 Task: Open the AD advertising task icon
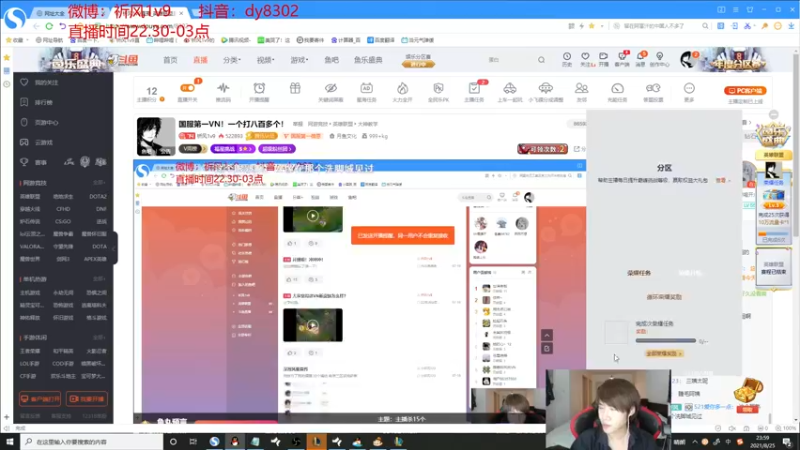(366, 88)
